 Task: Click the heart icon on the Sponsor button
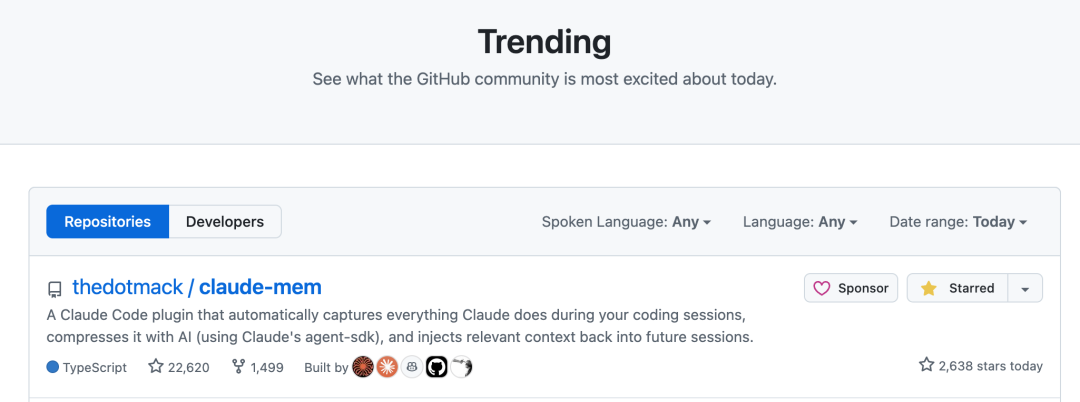pyautogui.click(x=822, y=288)
